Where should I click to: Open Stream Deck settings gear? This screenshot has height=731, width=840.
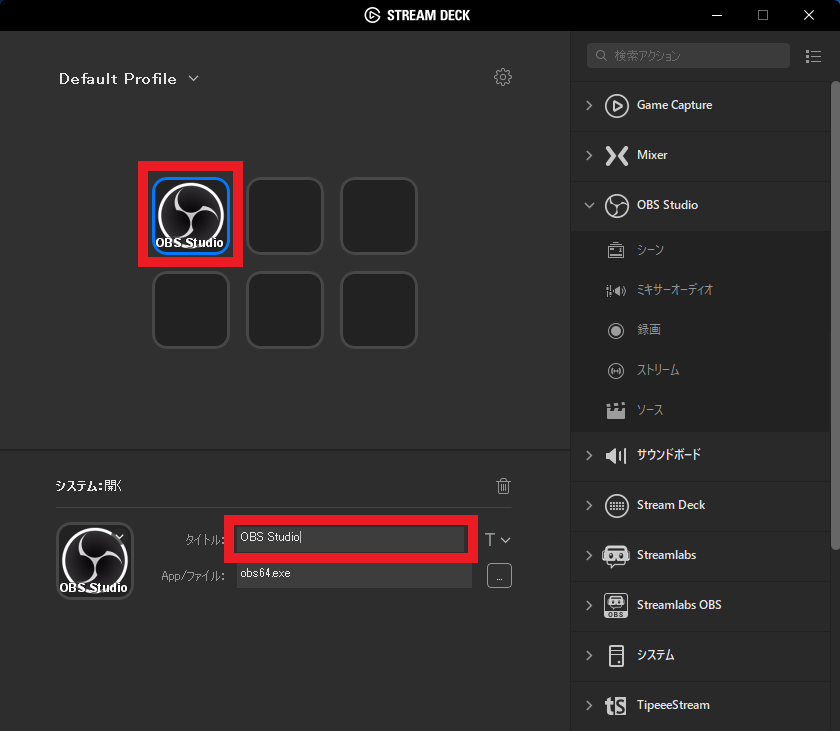(502, 77)
